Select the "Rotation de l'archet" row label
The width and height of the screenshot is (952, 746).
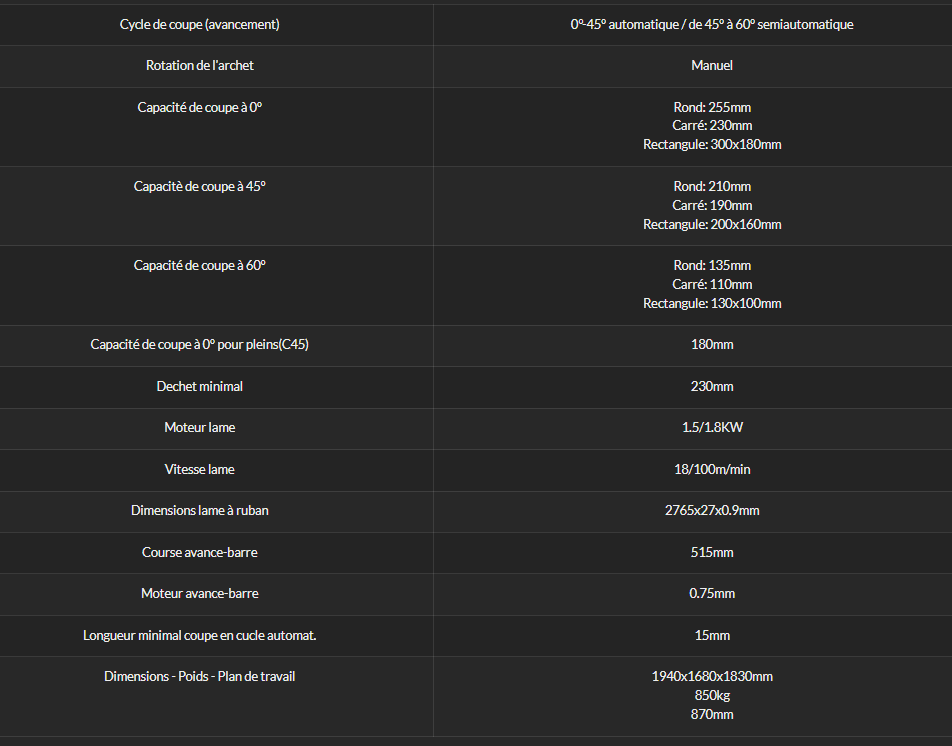199,65
